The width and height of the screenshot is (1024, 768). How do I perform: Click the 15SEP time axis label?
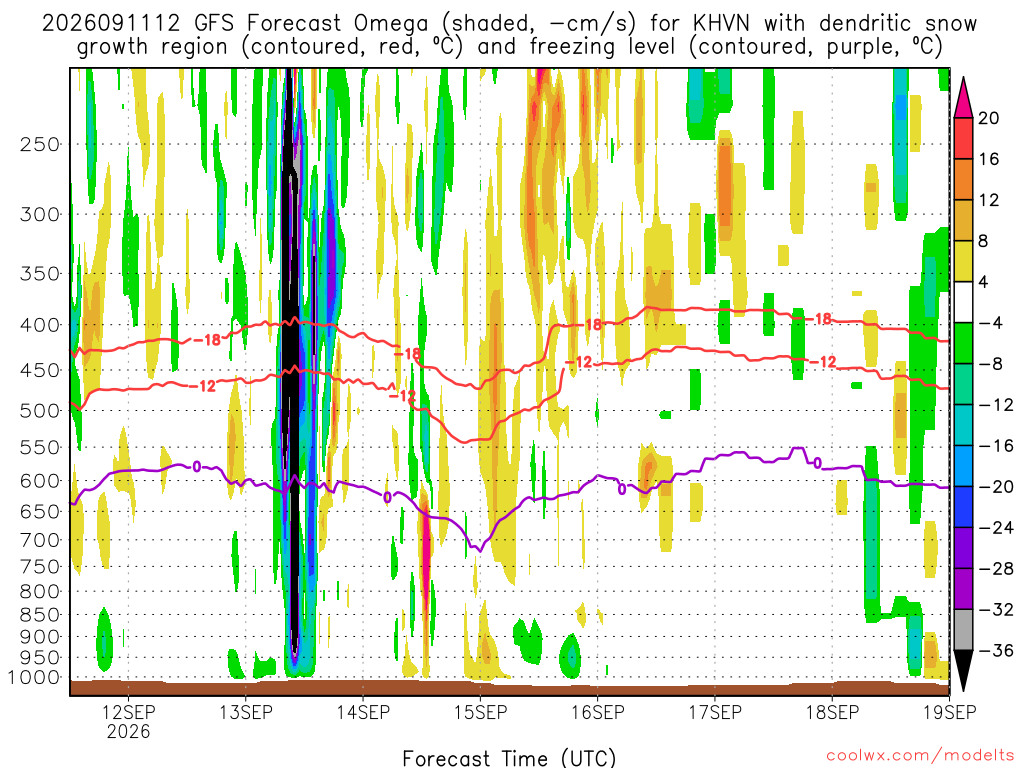(480, 712)
